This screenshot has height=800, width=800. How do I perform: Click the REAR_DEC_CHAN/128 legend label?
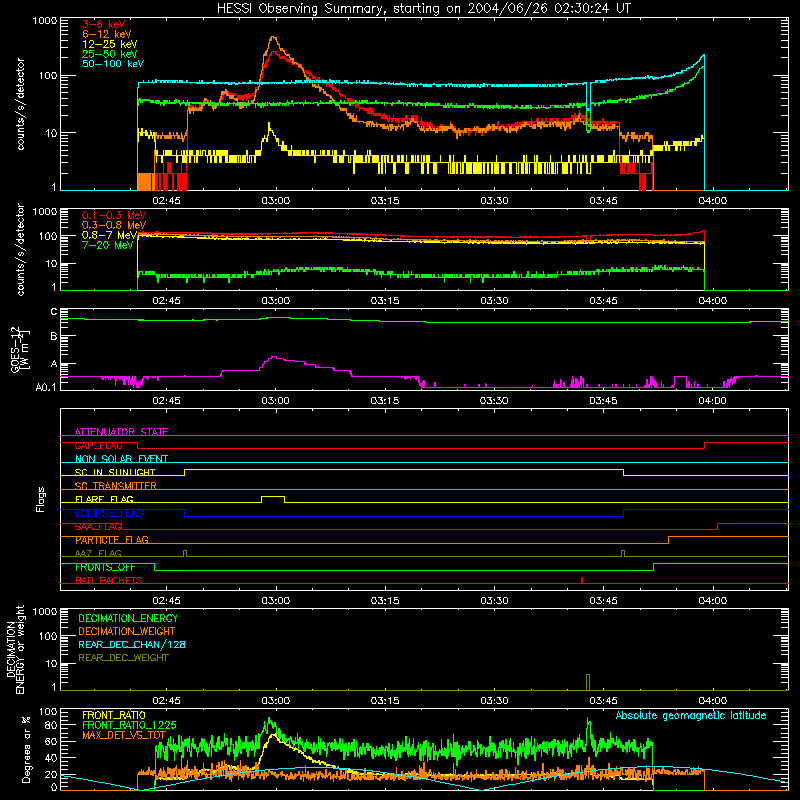[132, 645]
